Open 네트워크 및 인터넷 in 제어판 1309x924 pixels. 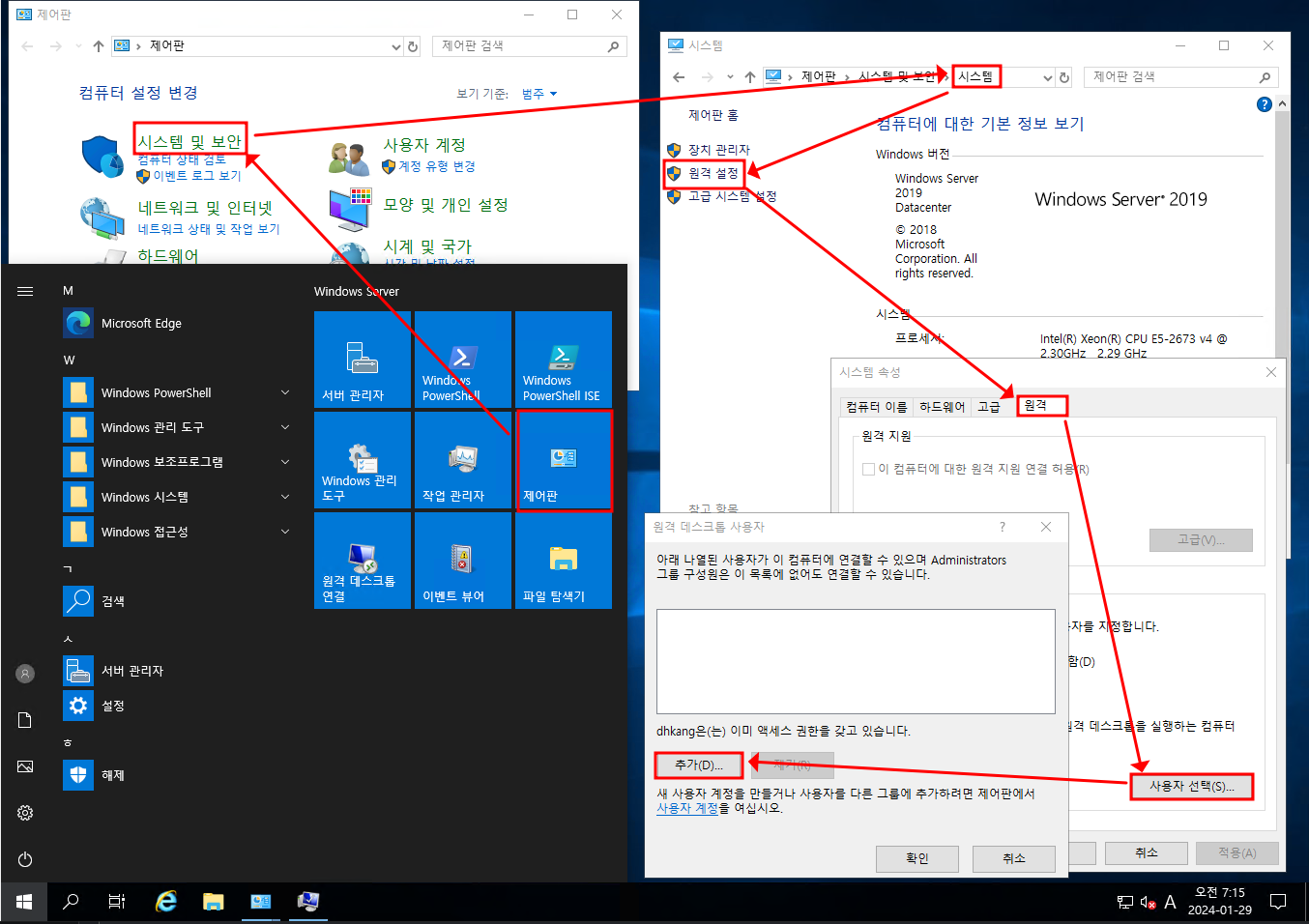pos(205,208)
